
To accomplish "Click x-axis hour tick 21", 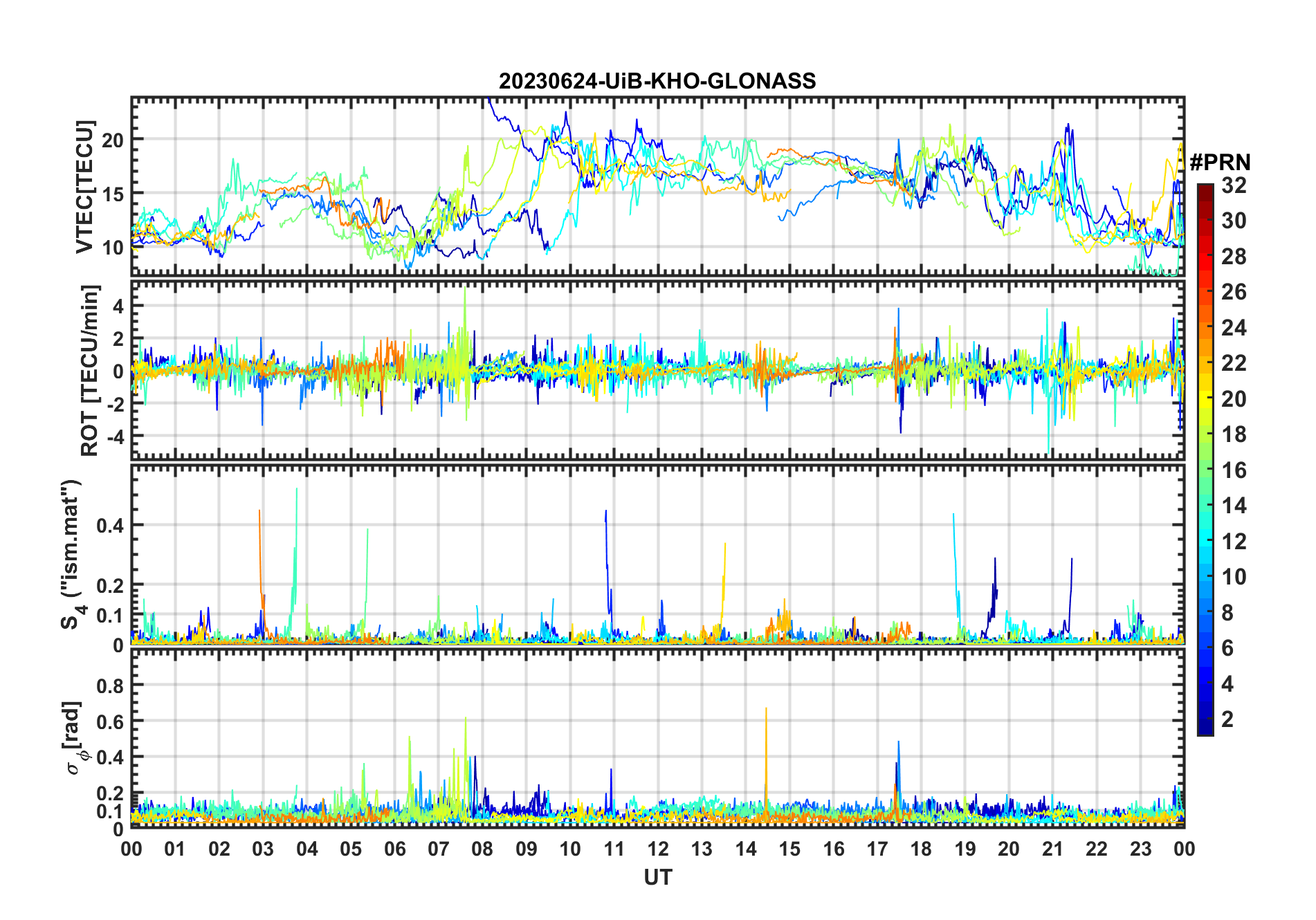I will [x=1053, y=849].
